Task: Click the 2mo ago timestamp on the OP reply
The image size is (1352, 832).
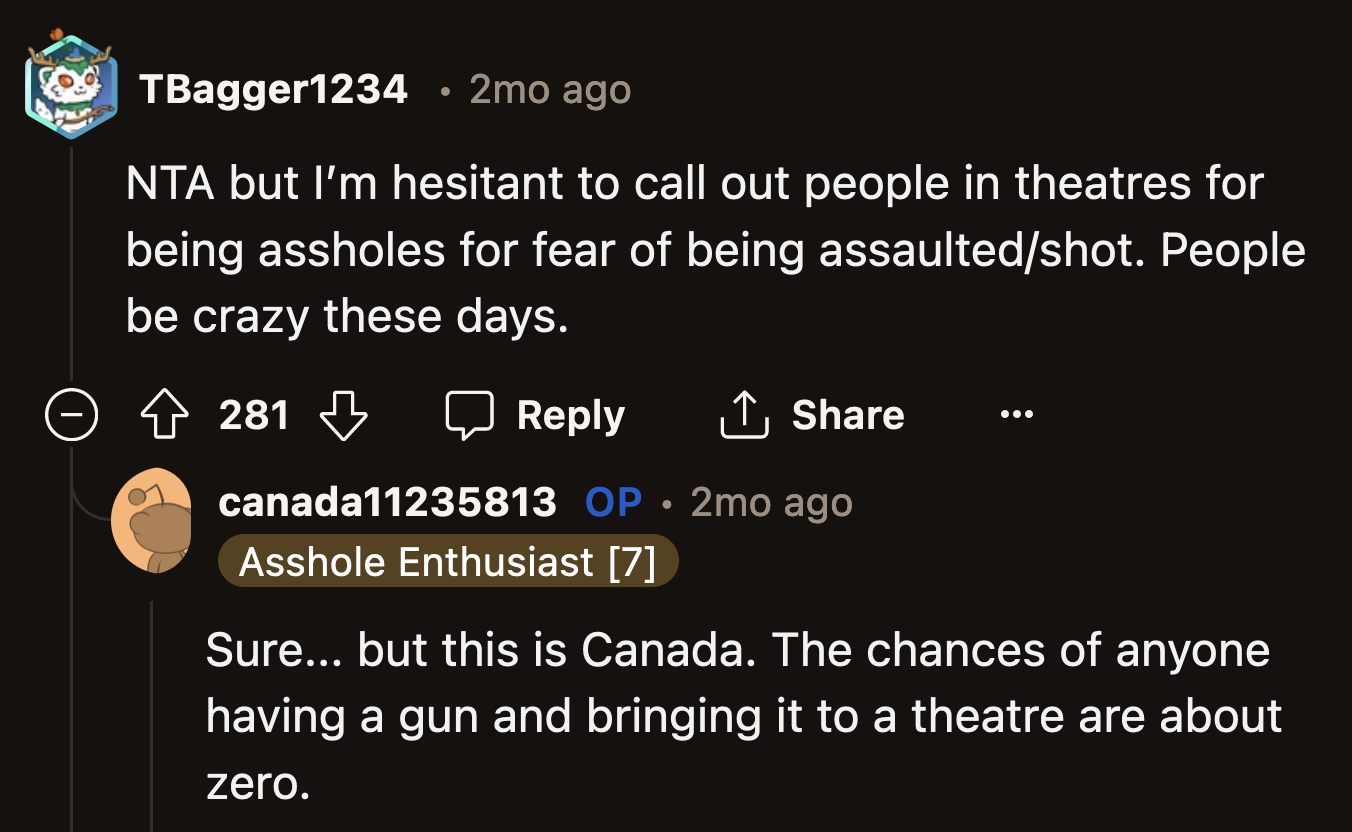Action: tap(769, 502)
